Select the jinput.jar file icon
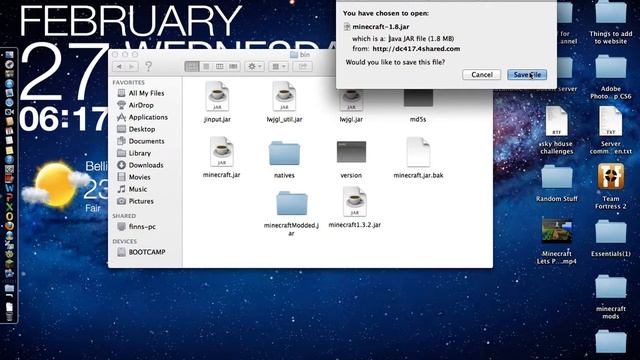Screen dimensions: 640x360 coord(217,96)
